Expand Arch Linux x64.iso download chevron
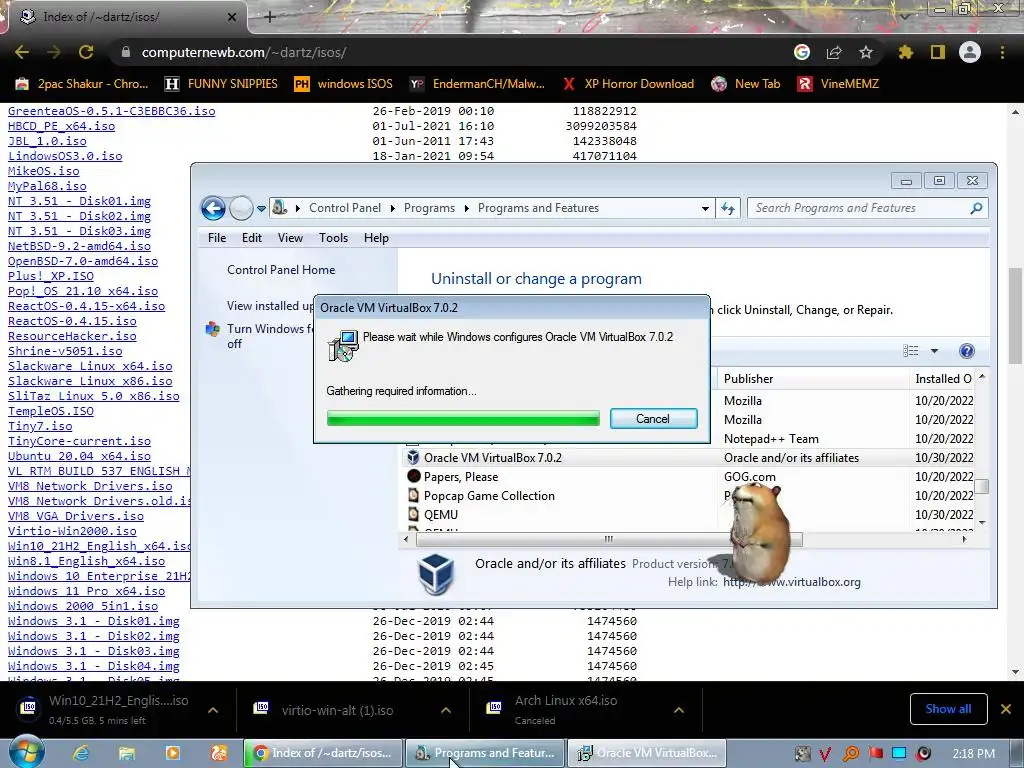 coord(679,710)
